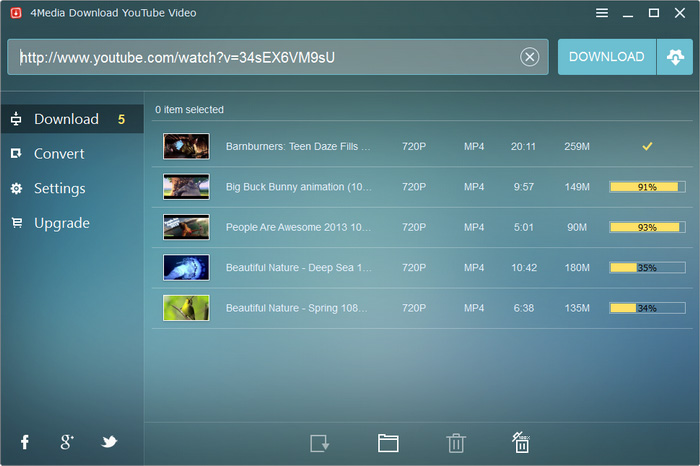The height and width of the screenshot is (466, 700).
Task: Click the 91% progress bar
Action: tap(647, 187)
